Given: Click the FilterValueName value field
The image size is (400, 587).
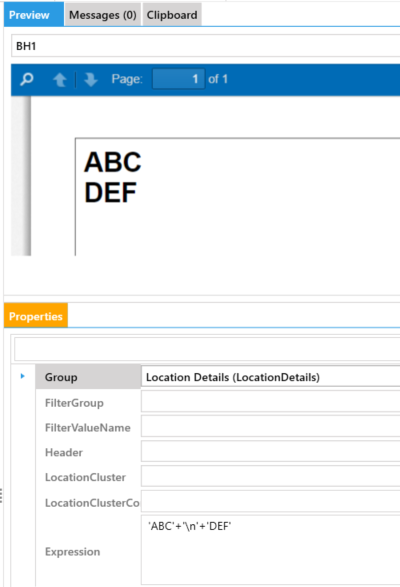Looking at the screenshot, I should click(270, 426).
